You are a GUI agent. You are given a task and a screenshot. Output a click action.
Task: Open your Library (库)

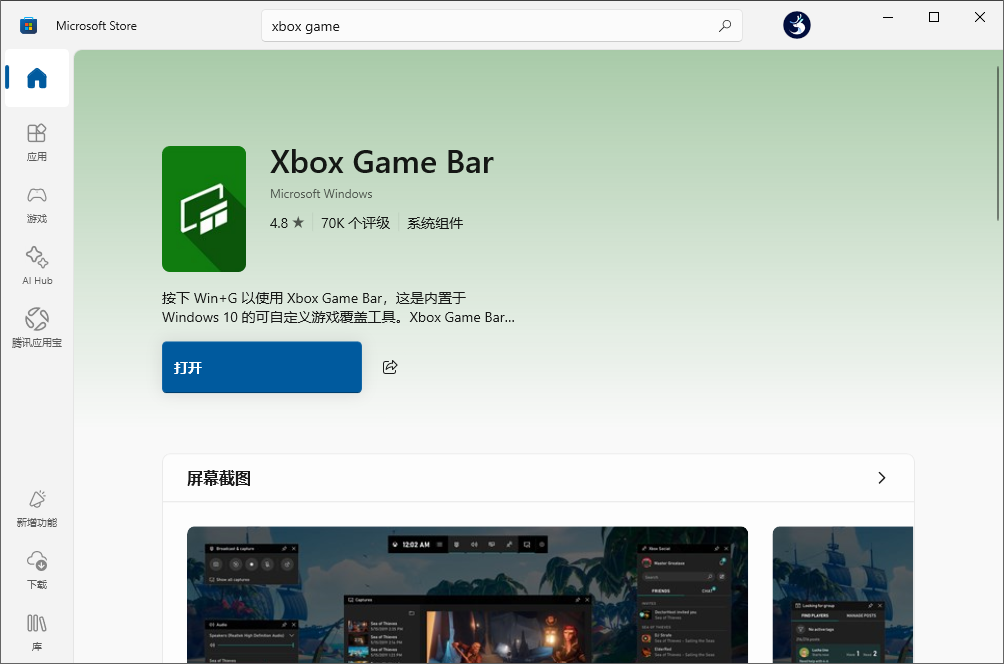(36, 633)
